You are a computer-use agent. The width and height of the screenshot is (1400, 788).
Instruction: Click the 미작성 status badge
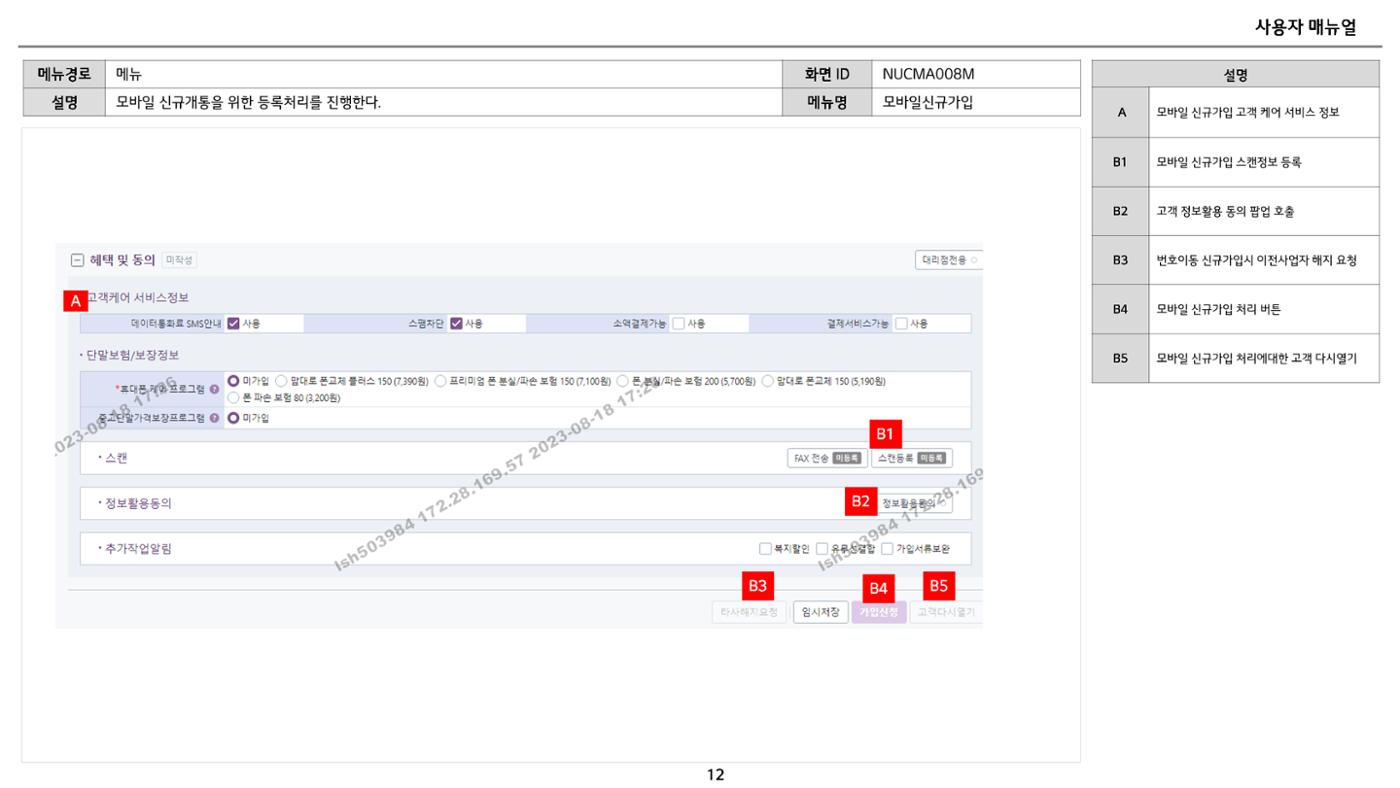[x=180, y=260]
